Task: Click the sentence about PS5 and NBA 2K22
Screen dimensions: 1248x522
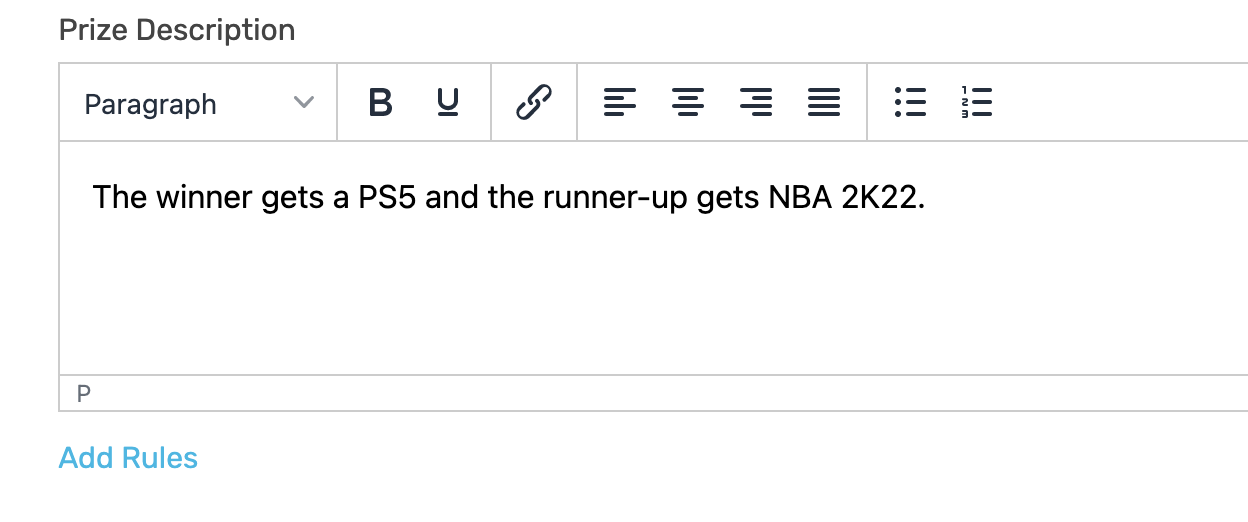Action: click(x=509, y=198)
